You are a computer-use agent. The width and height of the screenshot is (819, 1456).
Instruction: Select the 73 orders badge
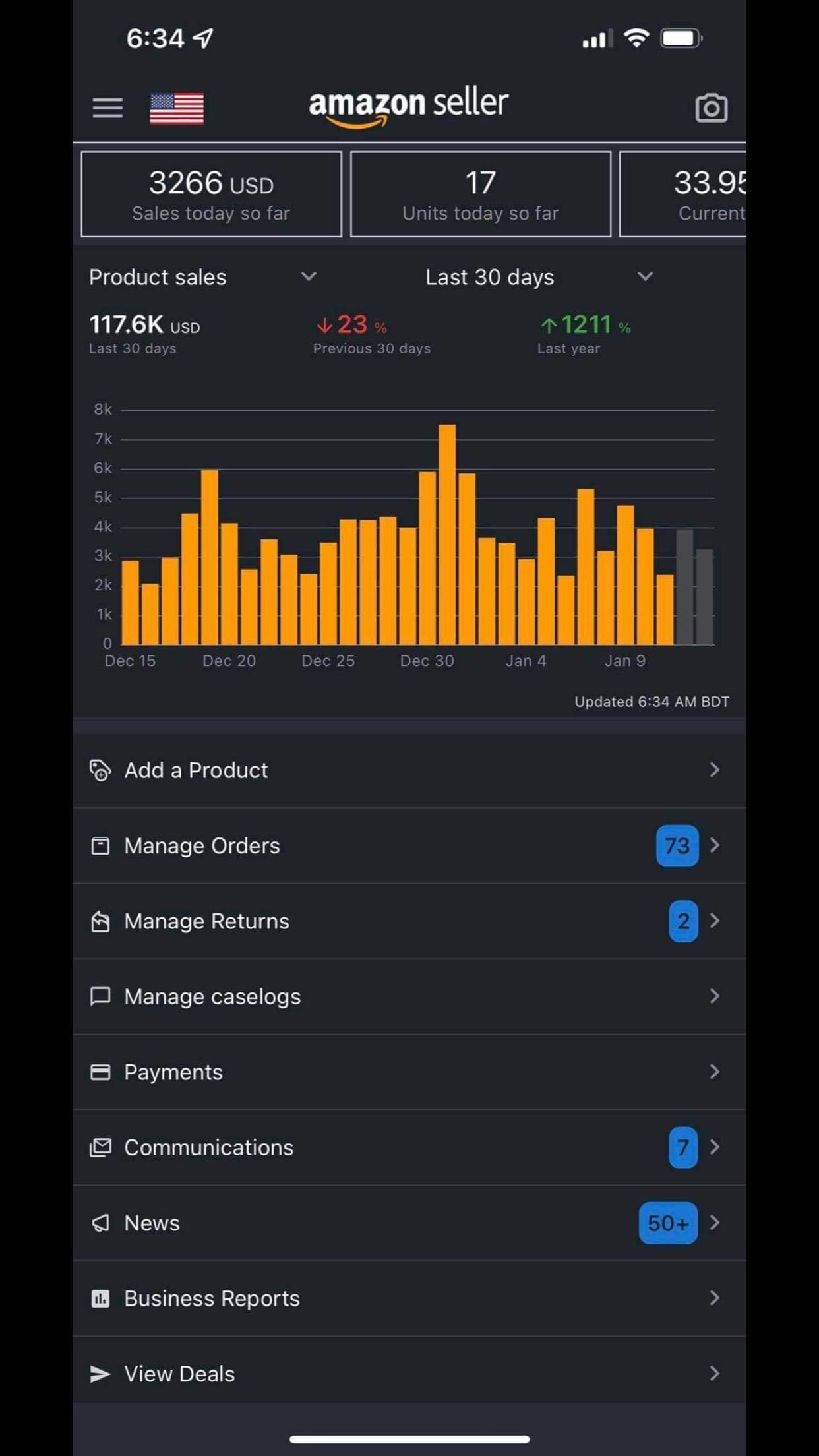(x=677, y=846)
